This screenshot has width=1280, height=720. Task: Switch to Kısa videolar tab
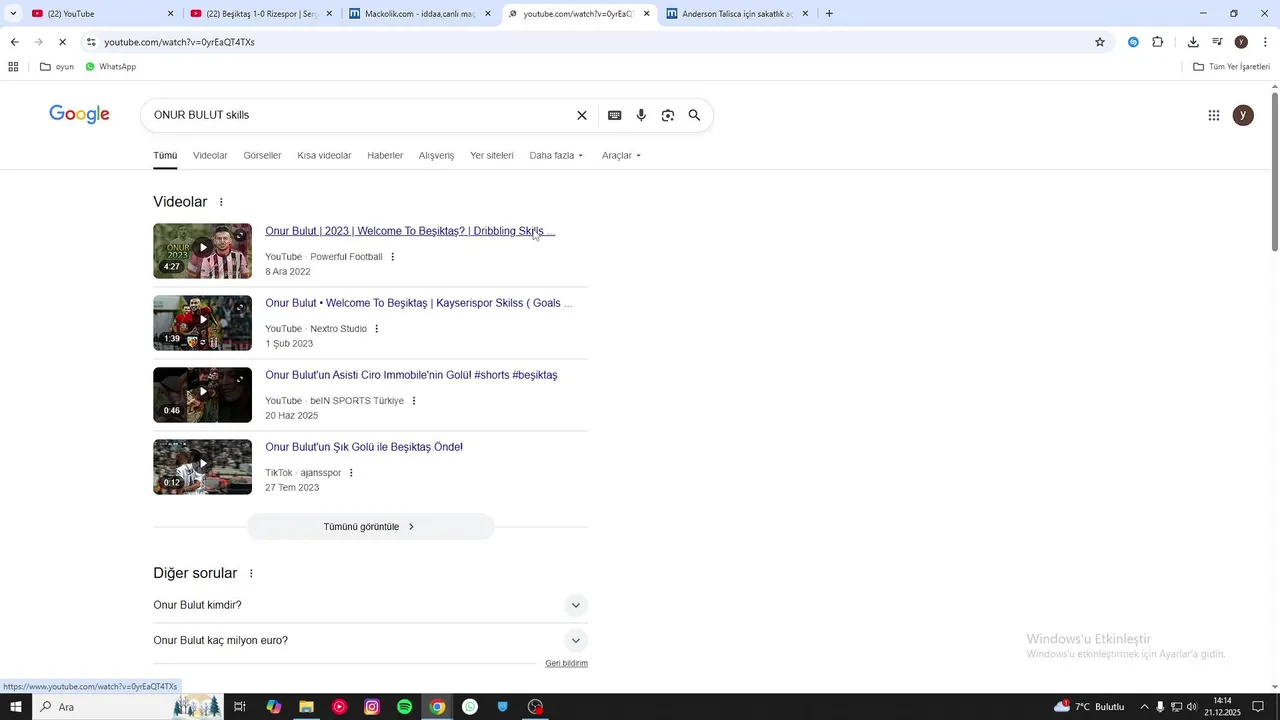[324, 156]
